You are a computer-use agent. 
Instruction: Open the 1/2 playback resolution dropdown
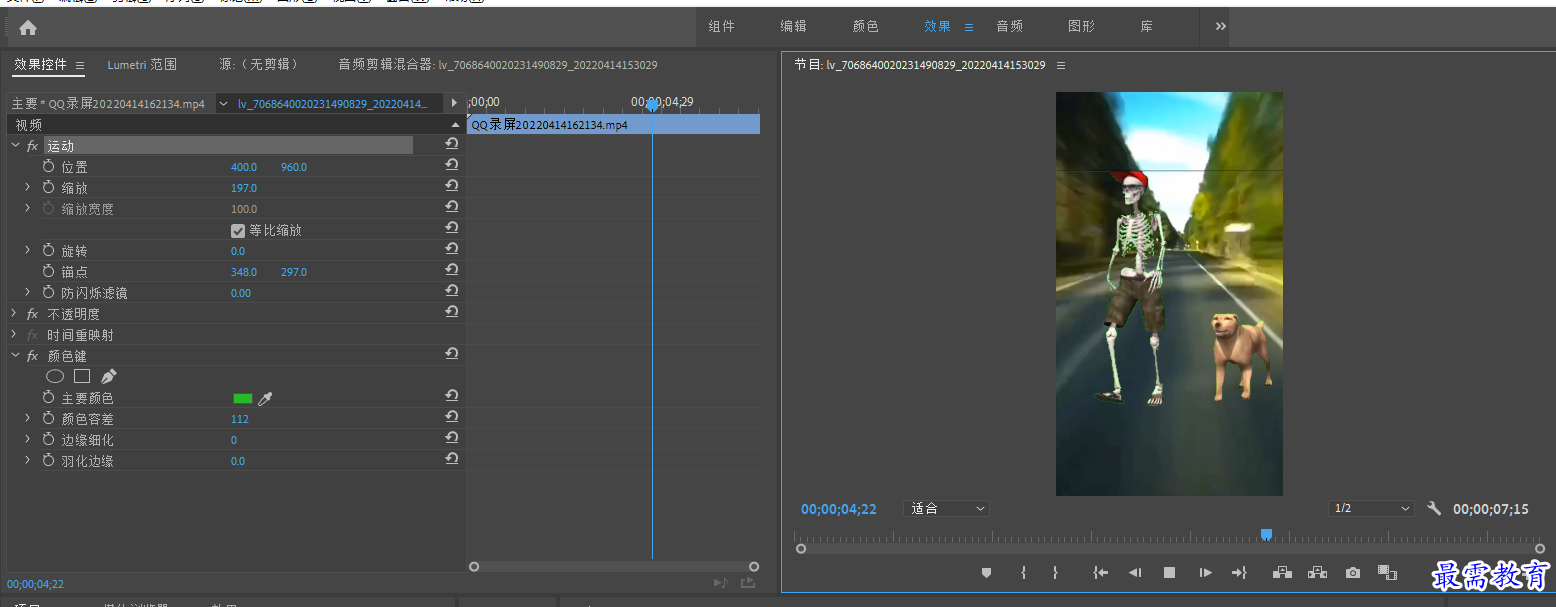click(x=1371, y=509)
